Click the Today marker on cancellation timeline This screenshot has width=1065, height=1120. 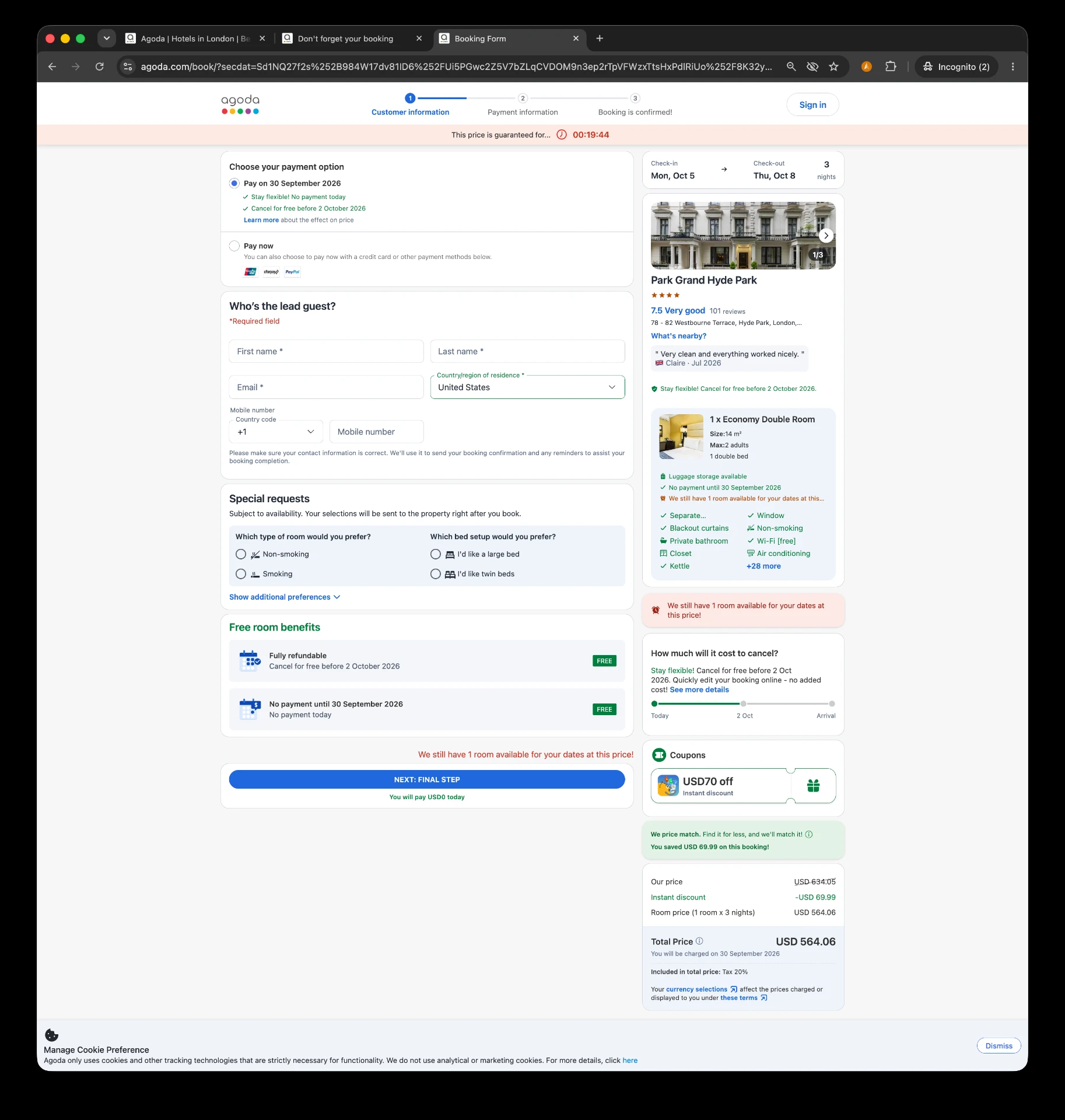click(654, 704)
